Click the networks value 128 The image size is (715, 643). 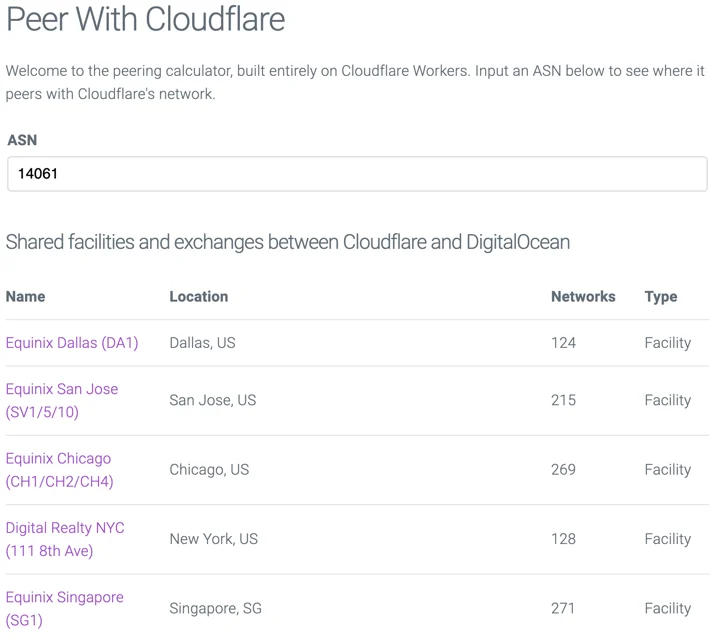click(564, 539)
